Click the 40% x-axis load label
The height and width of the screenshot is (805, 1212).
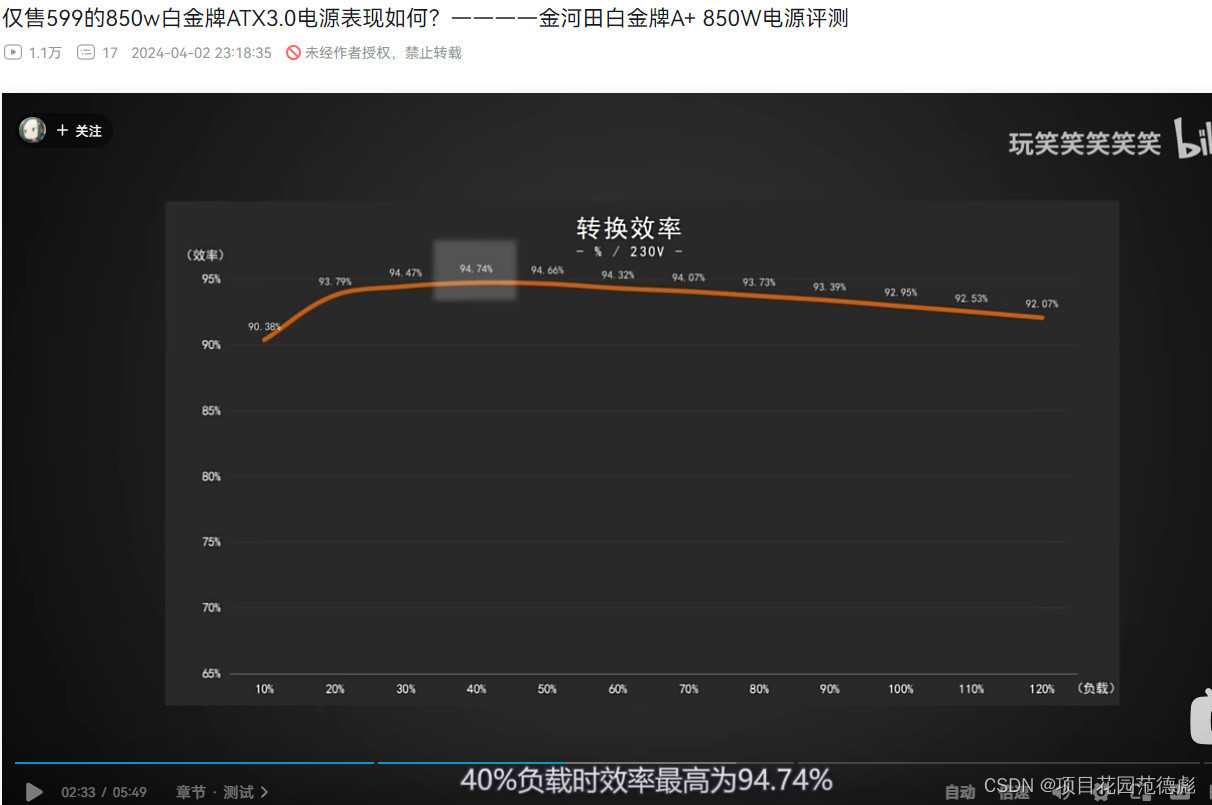(476, 689)
